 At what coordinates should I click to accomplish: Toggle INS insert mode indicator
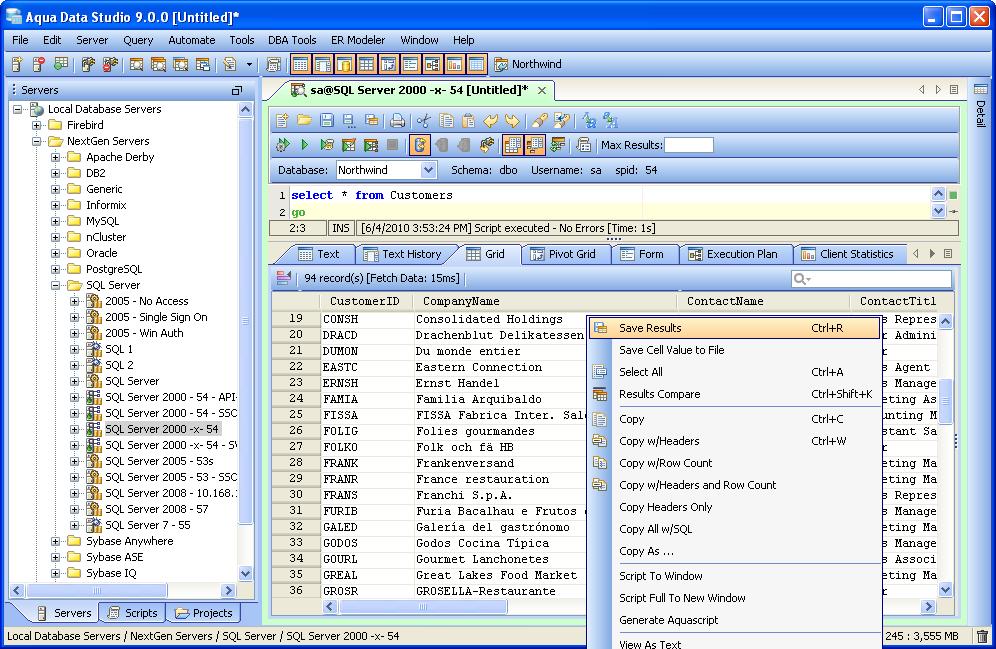pos(342,228)
